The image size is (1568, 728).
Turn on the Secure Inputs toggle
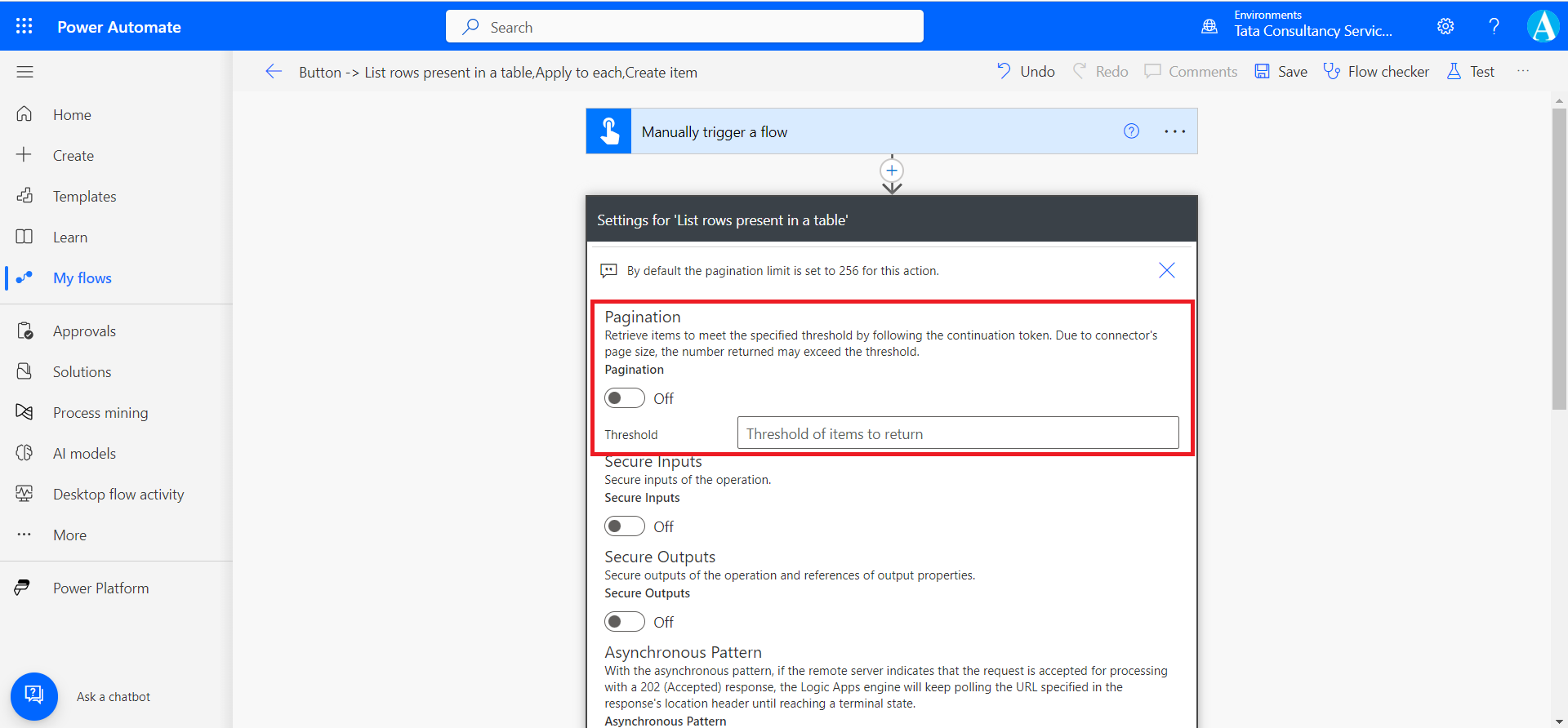pos(625,526)
